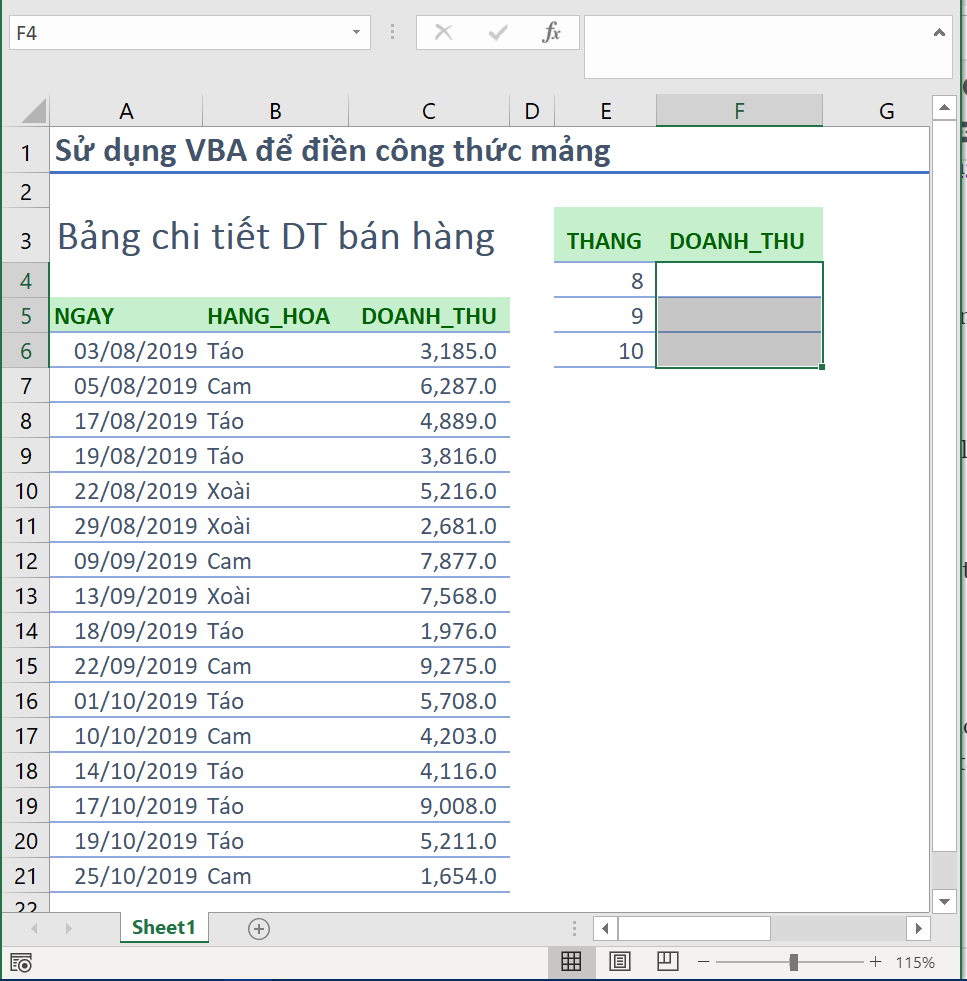The width and height of the screenshot is (967, 981).
Task: Select column F header
Action: tap(739, 111)
